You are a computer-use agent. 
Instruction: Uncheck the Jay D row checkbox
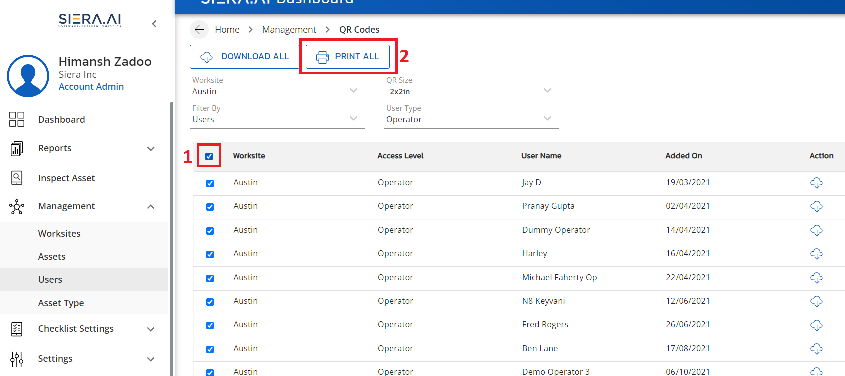point(210,183)
